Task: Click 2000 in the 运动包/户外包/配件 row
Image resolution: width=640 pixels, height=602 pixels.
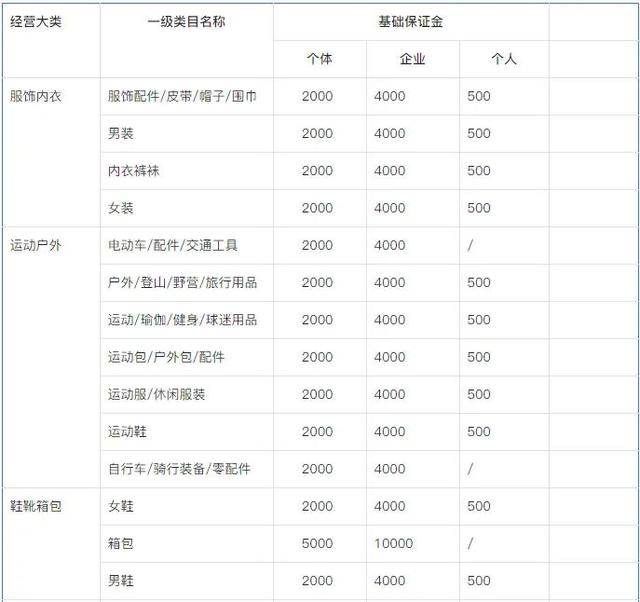Action: tap(317, 357)
